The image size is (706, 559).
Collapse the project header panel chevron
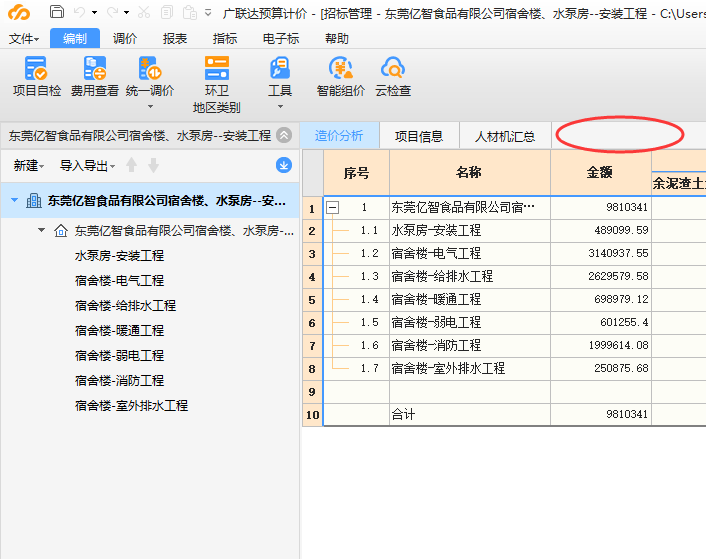(x=284, y=135)
